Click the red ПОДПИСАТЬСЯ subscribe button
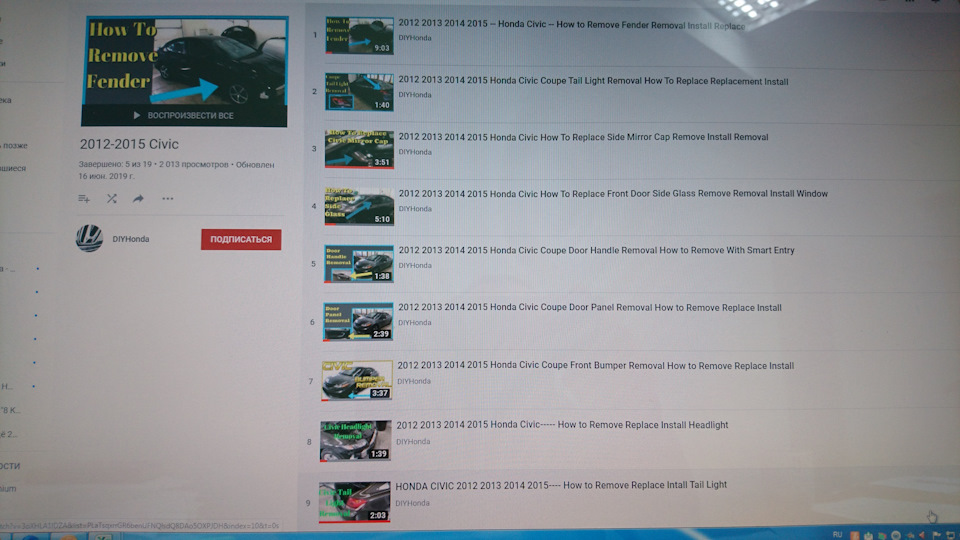The width and height of the screenshot is (960, 540). [241, 239]
